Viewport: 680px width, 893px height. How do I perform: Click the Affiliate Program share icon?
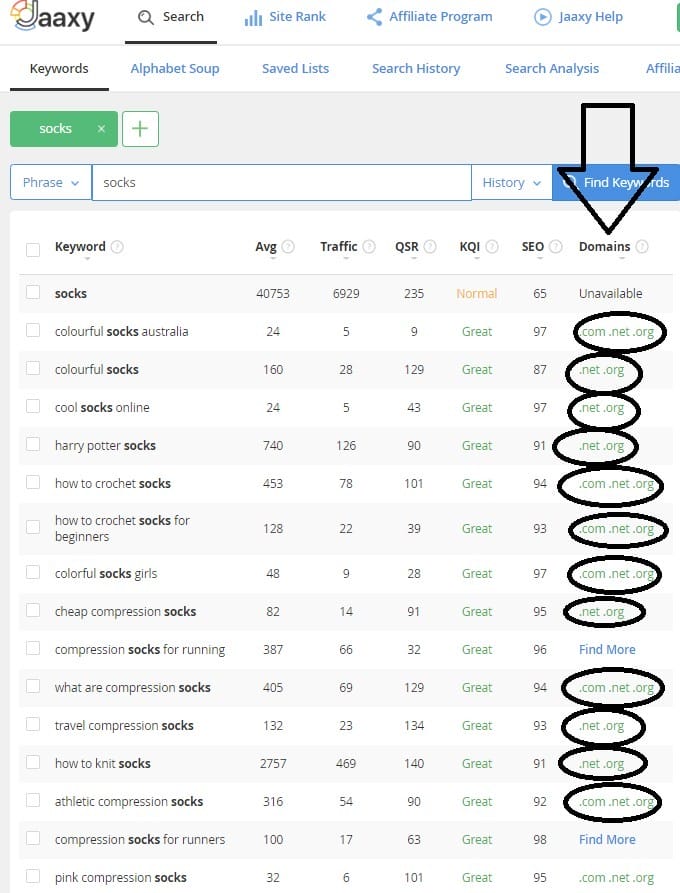tap(374, 17)
